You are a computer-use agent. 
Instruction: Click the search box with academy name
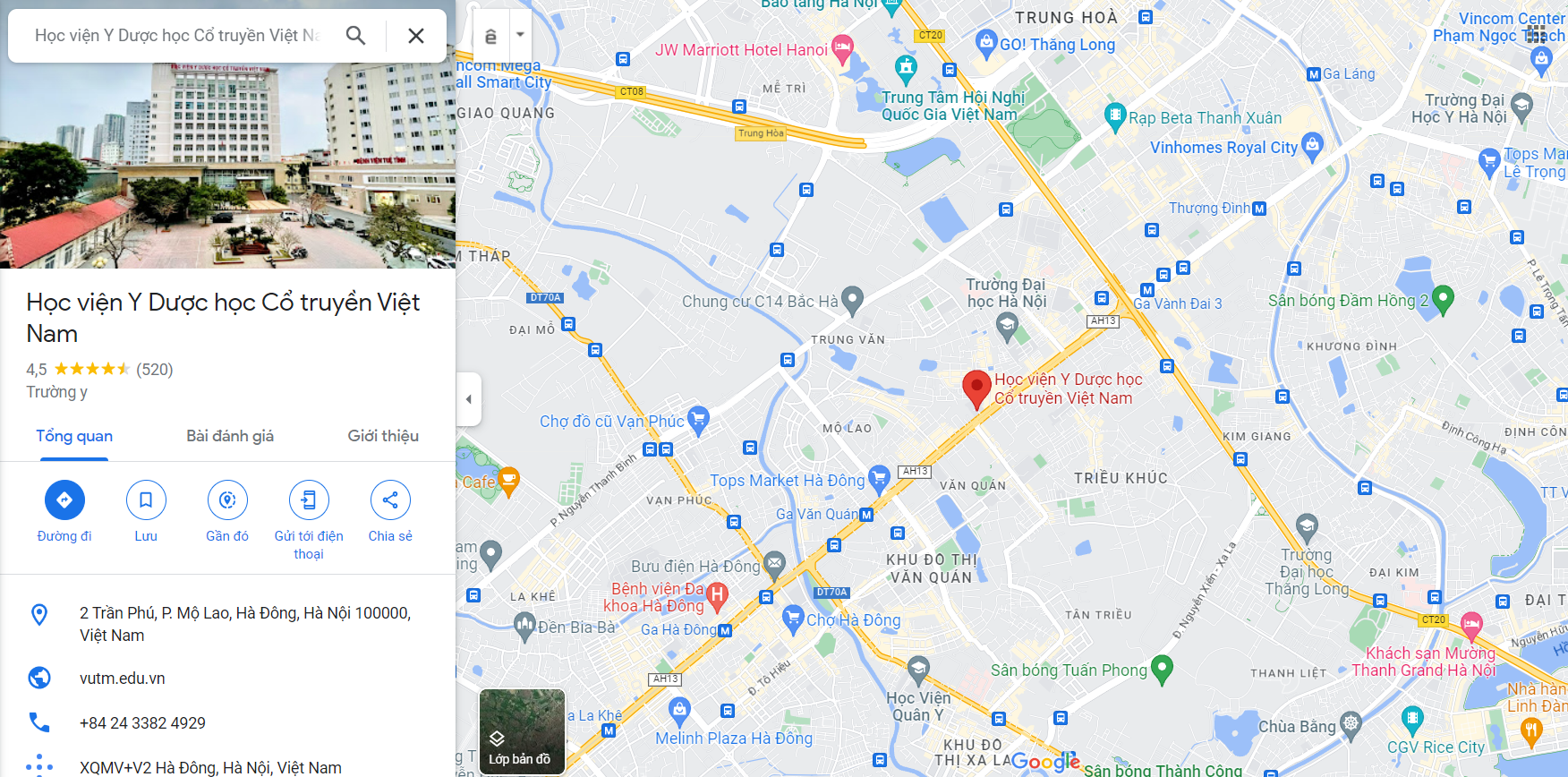177,36
